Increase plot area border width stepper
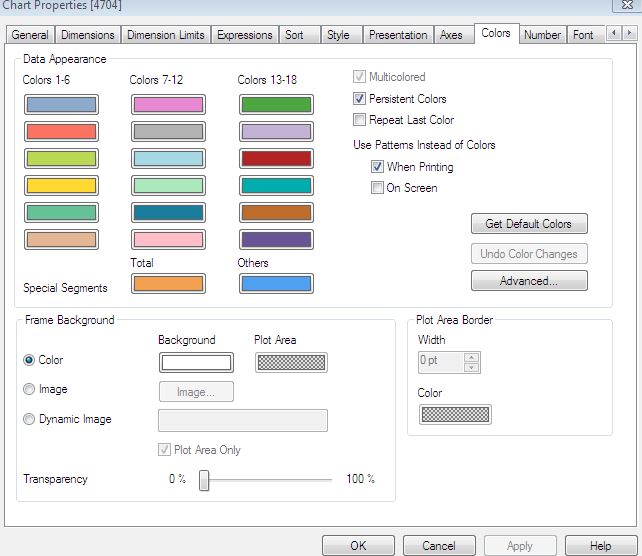 coord(472,357)
